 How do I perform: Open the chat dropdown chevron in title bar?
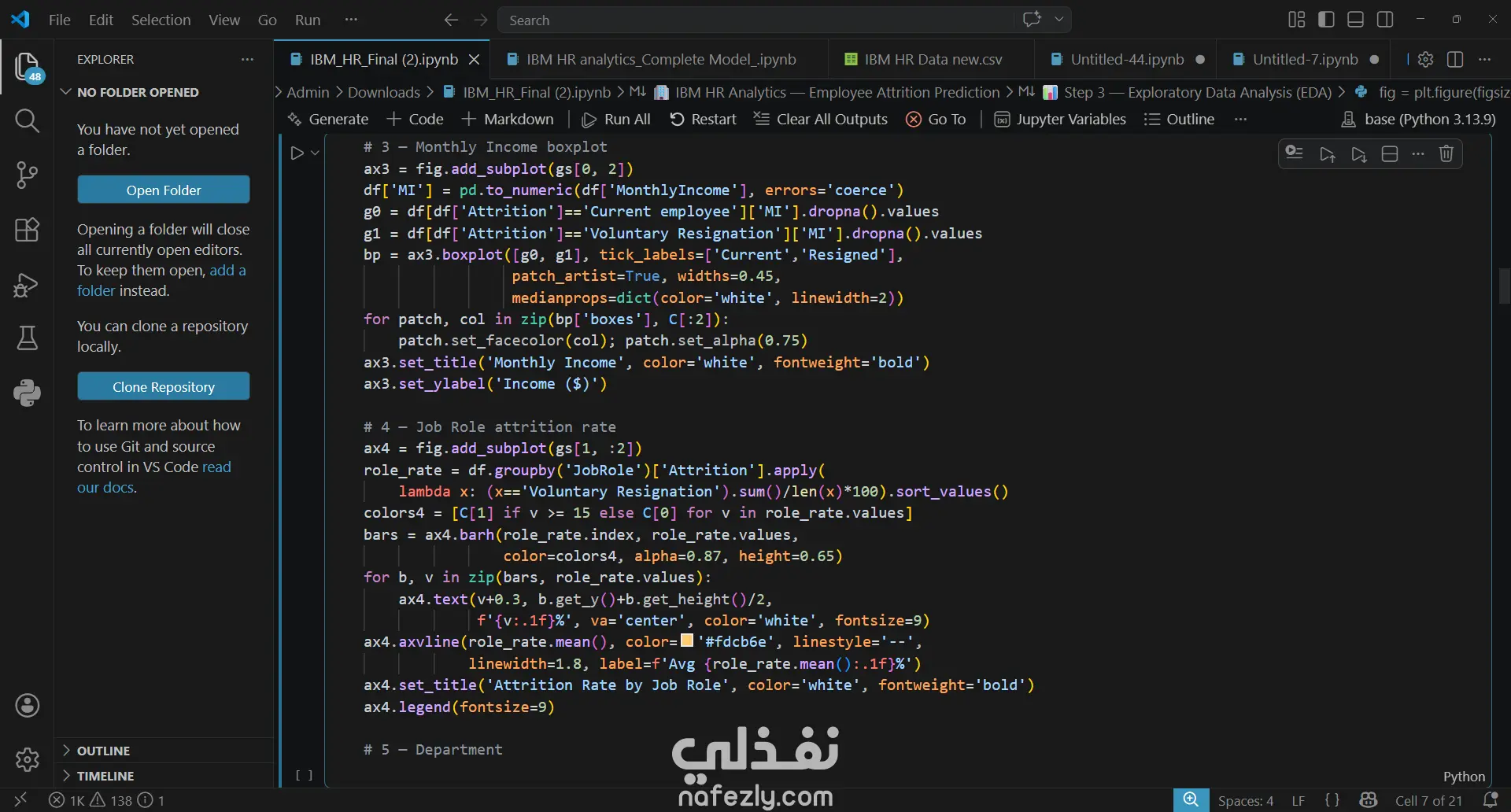(1059, 20)
